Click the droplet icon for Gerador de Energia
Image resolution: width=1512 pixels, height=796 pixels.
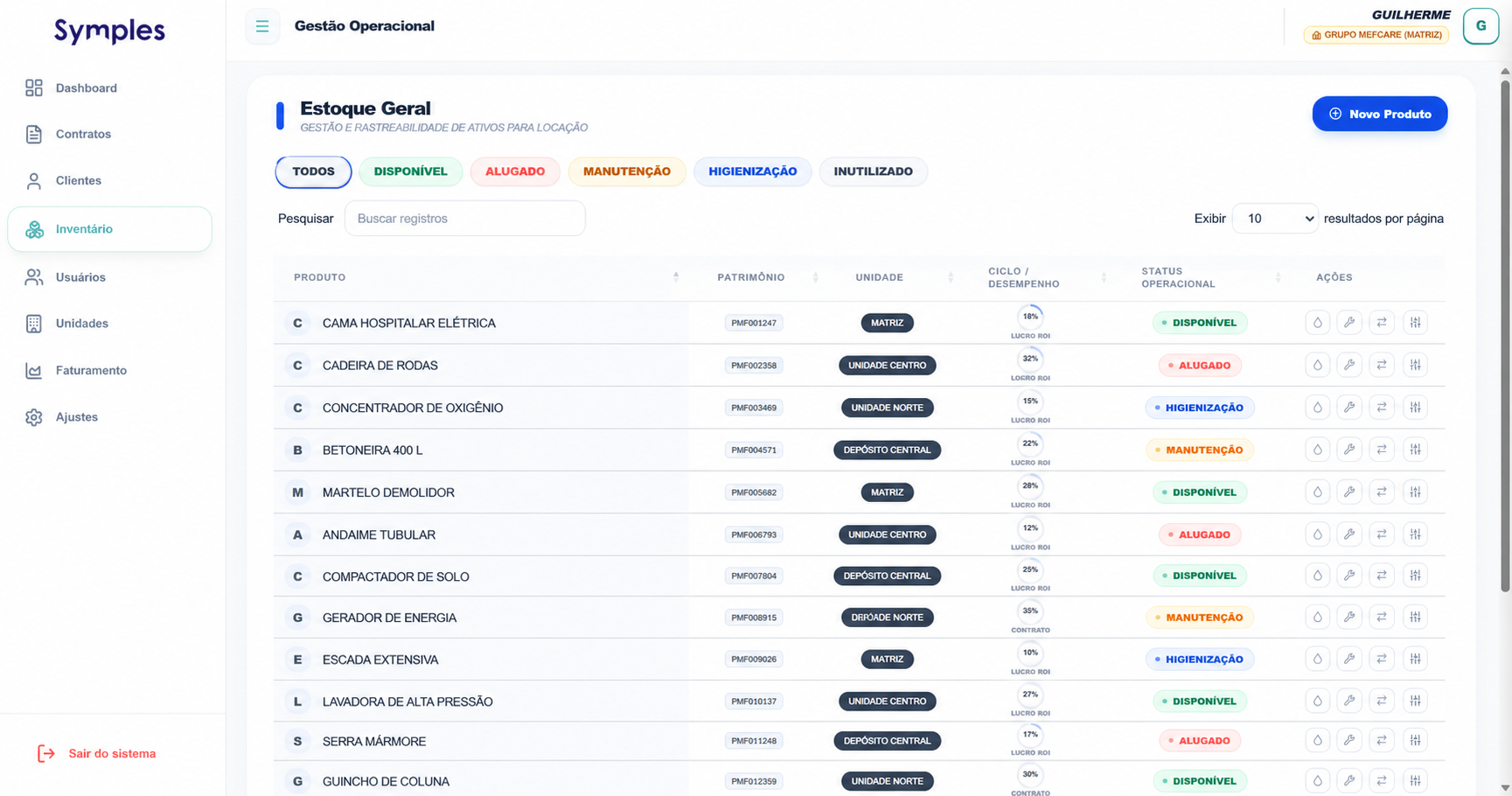coord(1317,618)
